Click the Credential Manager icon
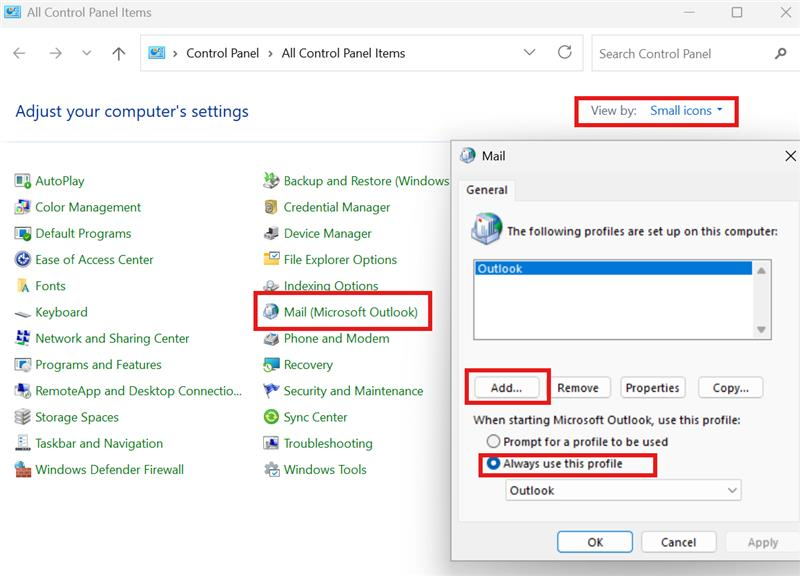Screen dimensions: 800x576 coord(271,207)
